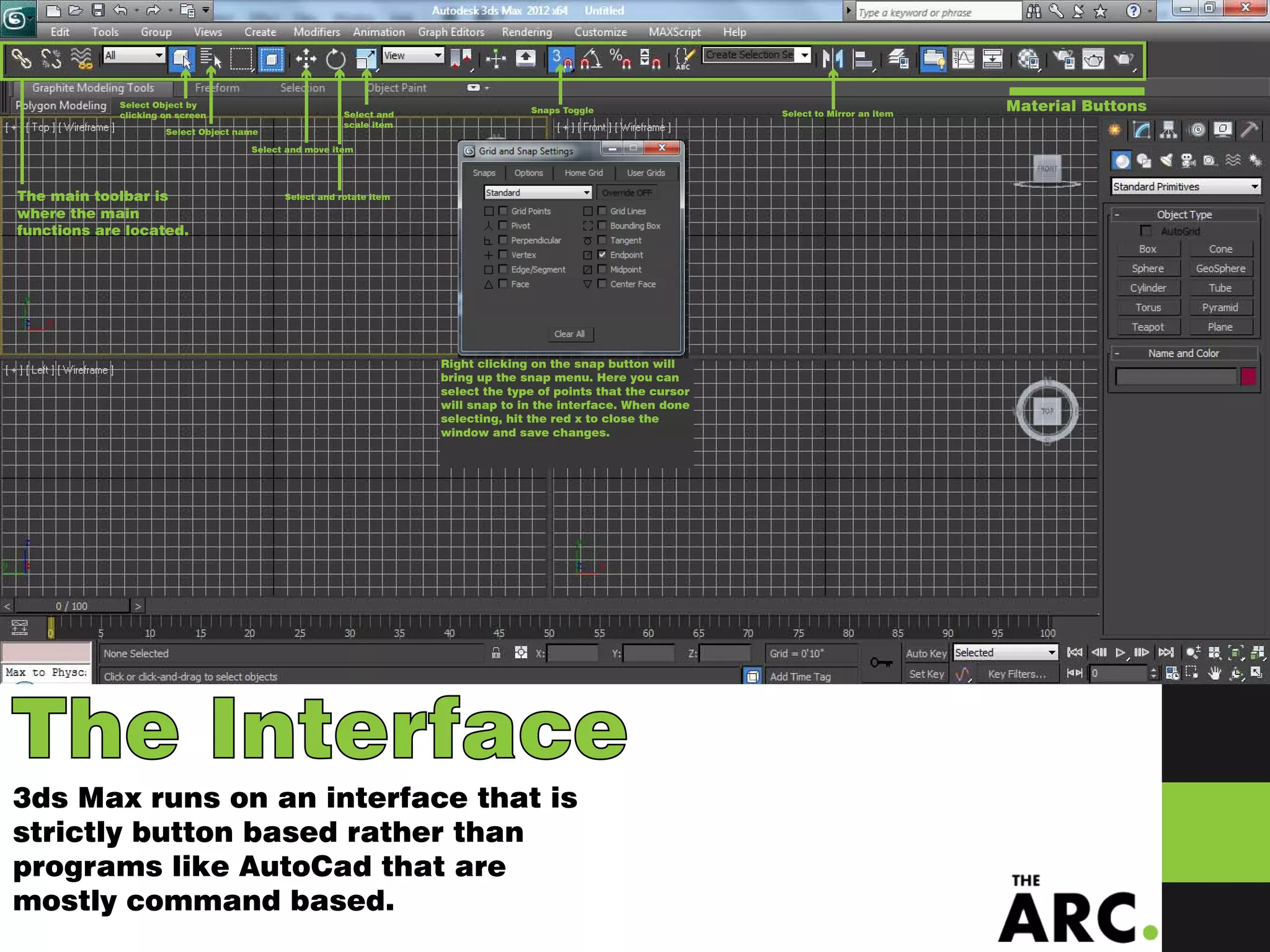1270x952 pixels.
Task: Enable Midpoint snap checkbox
Action: tap(602, 269)
